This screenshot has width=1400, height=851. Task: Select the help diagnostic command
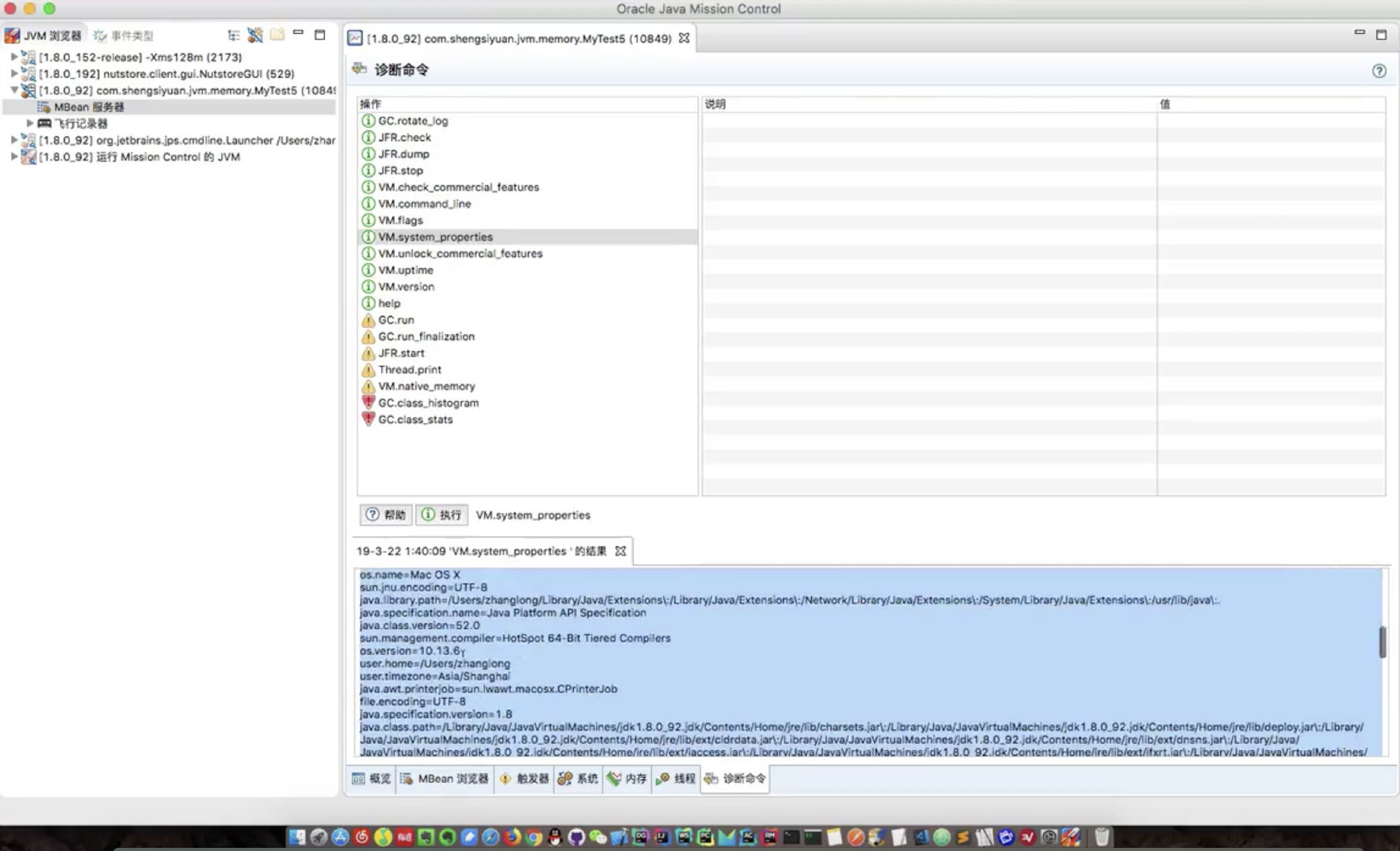(527, 303)
